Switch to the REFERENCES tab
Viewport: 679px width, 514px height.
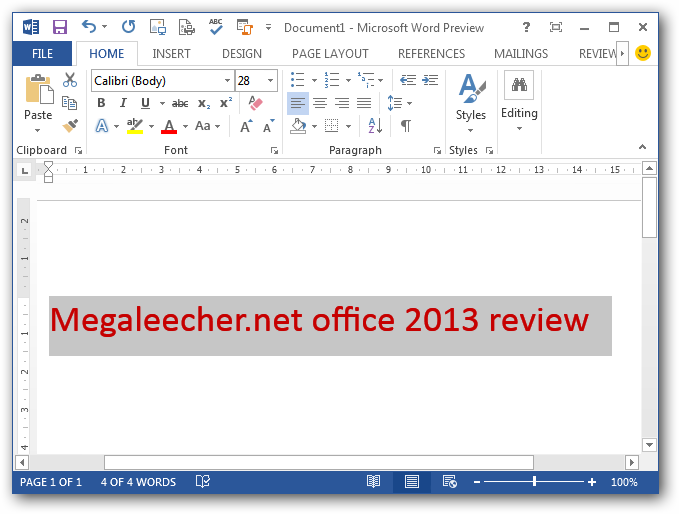click(431, 54)
